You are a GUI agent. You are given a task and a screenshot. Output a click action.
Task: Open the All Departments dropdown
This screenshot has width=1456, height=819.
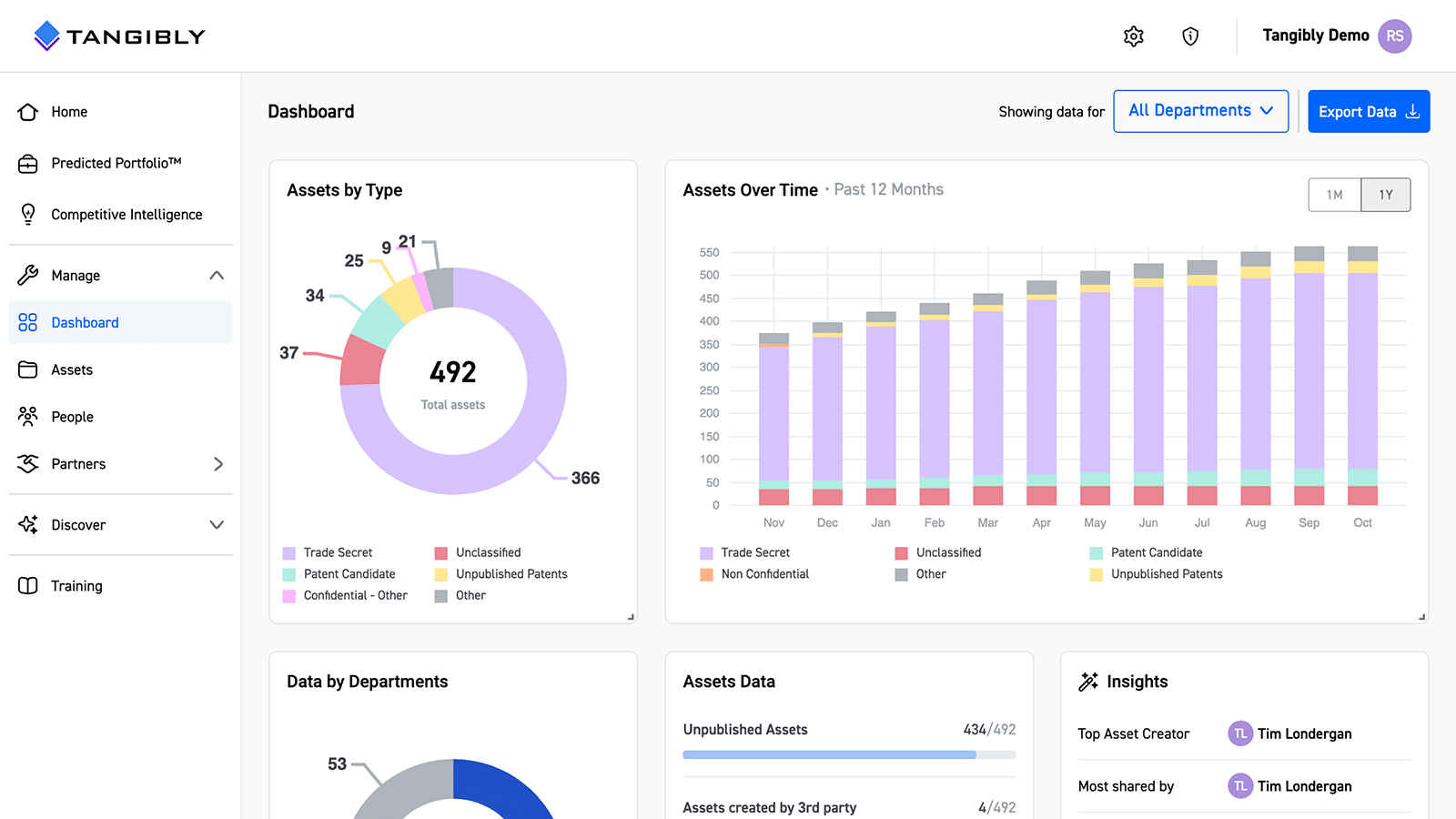(x=1200, y=111)
